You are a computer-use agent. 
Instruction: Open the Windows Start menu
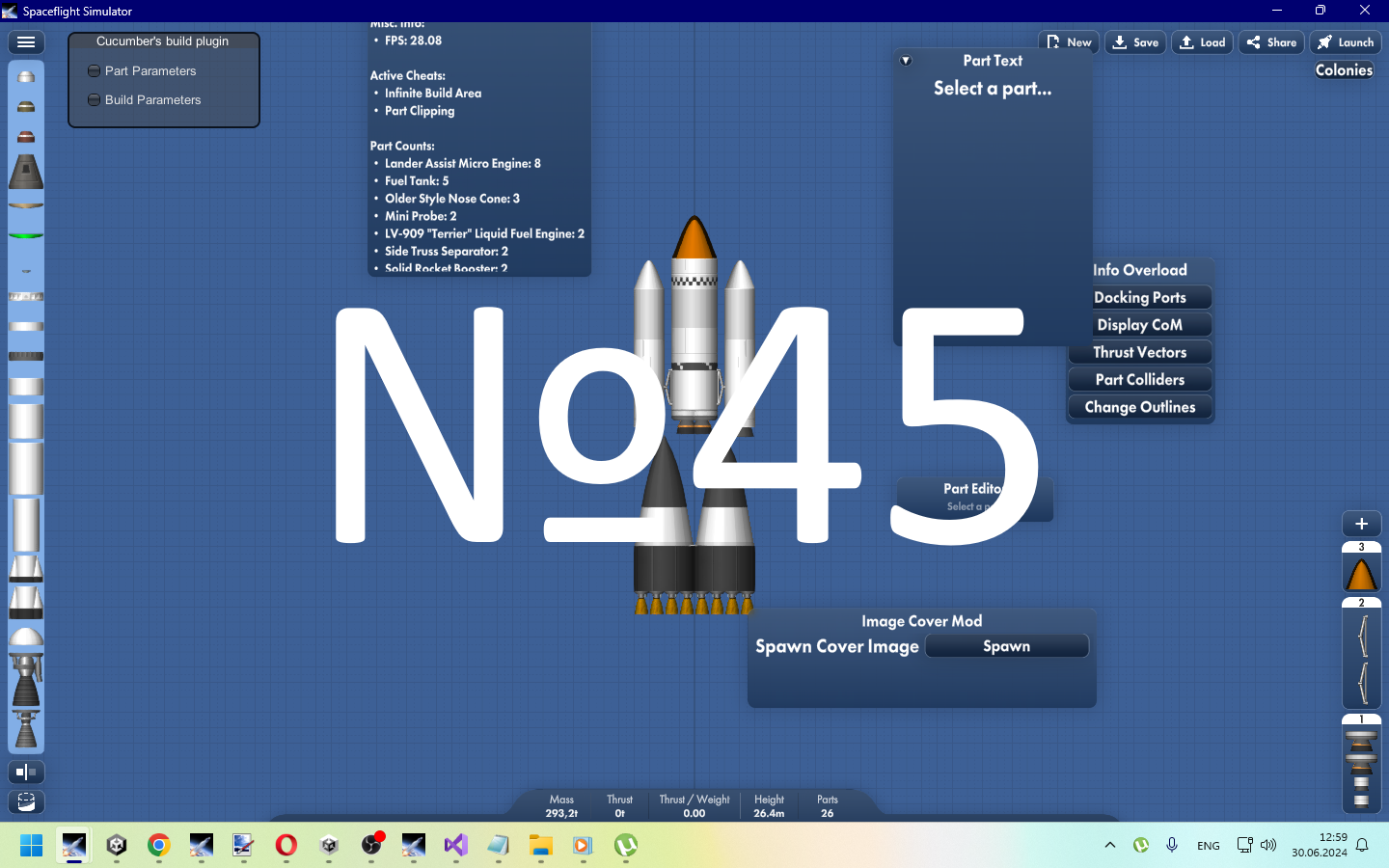[x=32, y=846]
